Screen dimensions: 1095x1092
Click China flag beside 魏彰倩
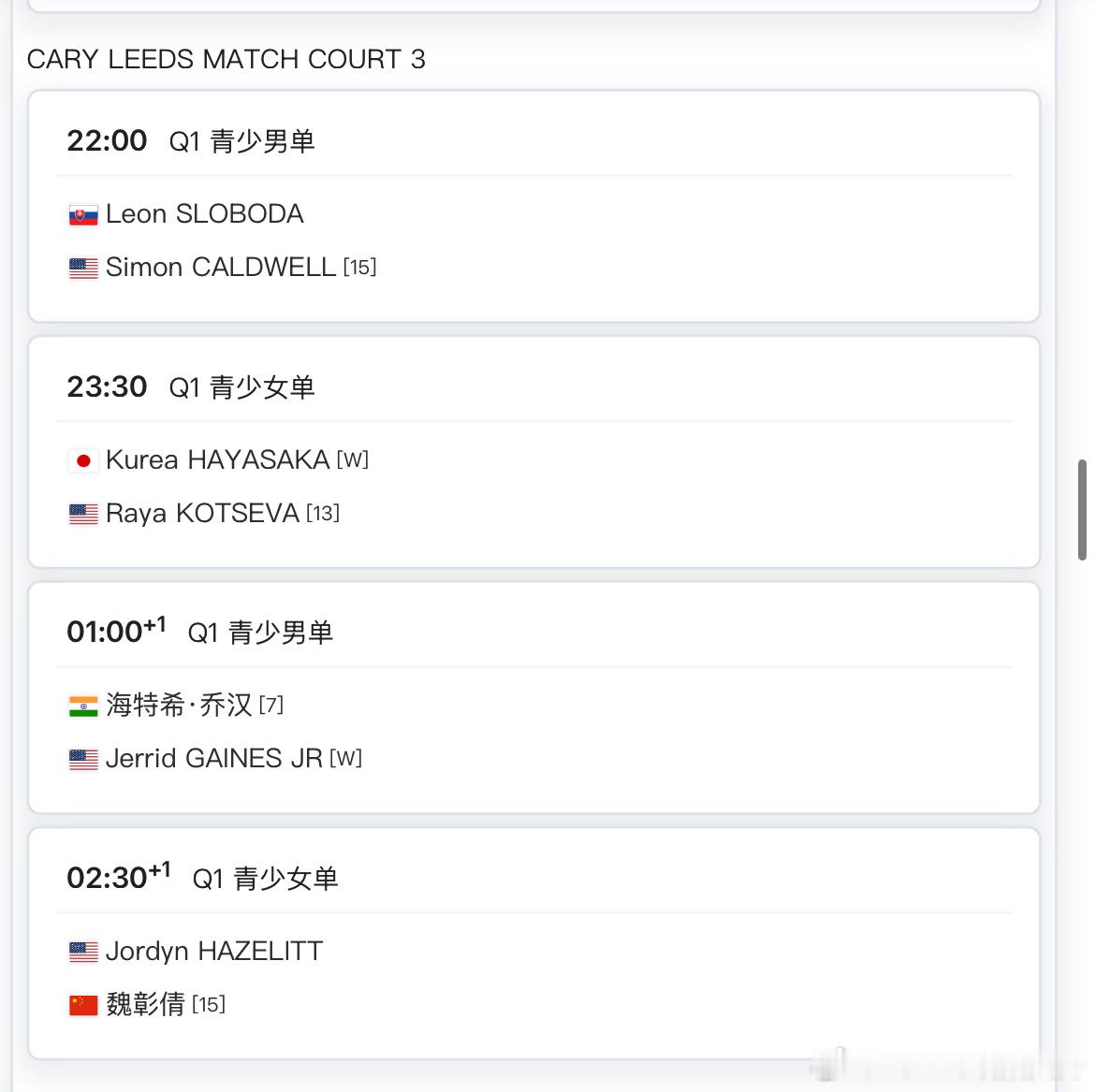pyautogui.click(x=83, y=1005)
